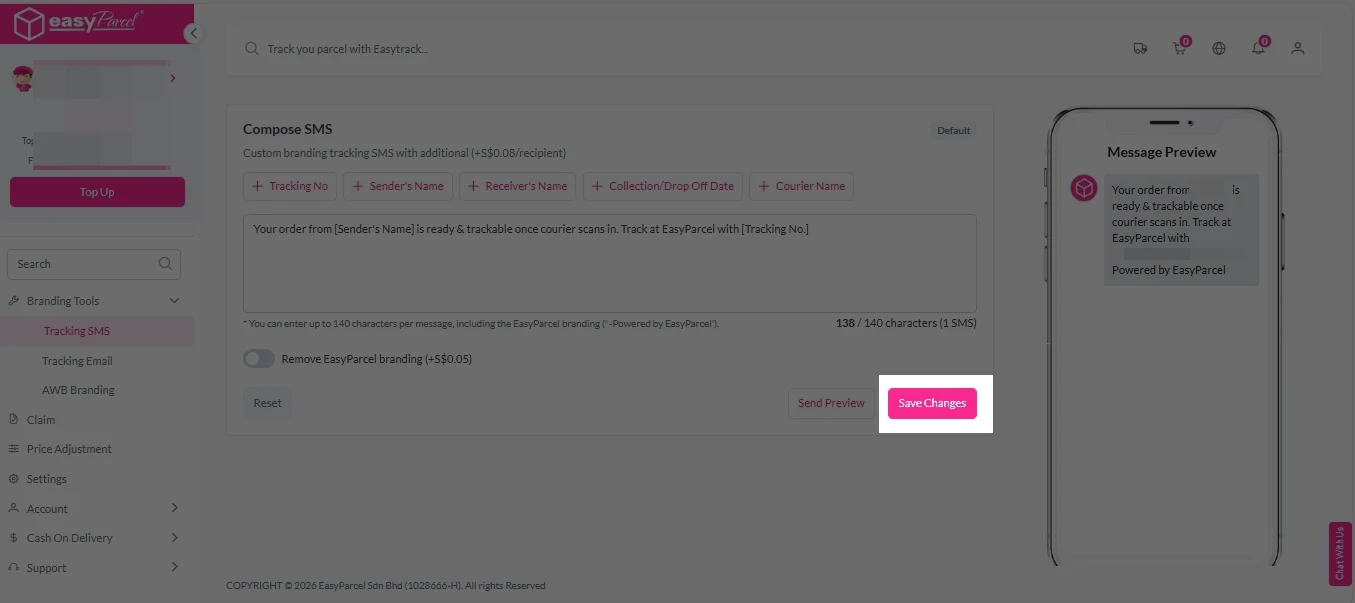
Task: Collapse the sidebar with arrow icon
Action: (x=194, y=33)
